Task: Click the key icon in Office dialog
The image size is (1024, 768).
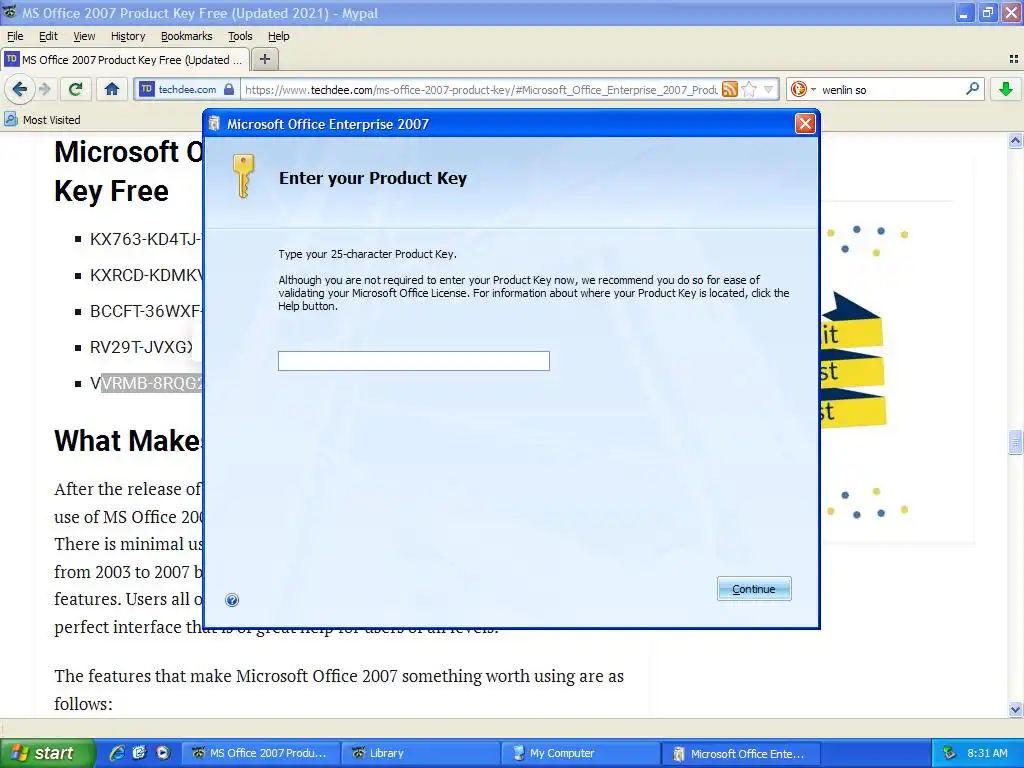Action: click(x=244, y=176)
